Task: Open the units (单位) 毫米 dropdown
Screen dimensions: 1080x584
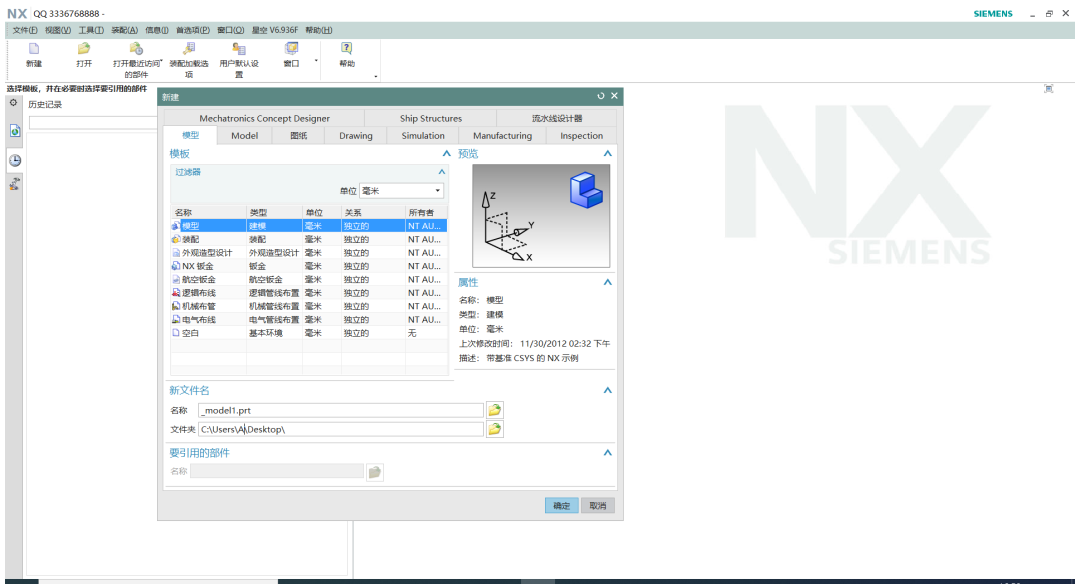Action: pyautogui.click(x=402, y=191)
